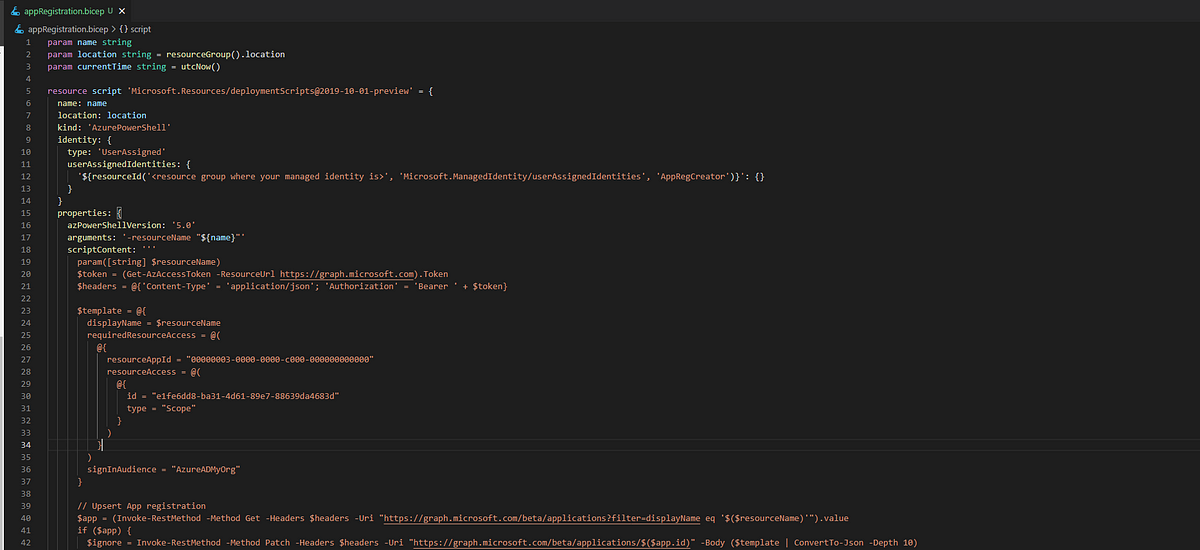Click 'requiredResourceAccess' on line 25
1200x550 pixels.
(x=143, y=335)
